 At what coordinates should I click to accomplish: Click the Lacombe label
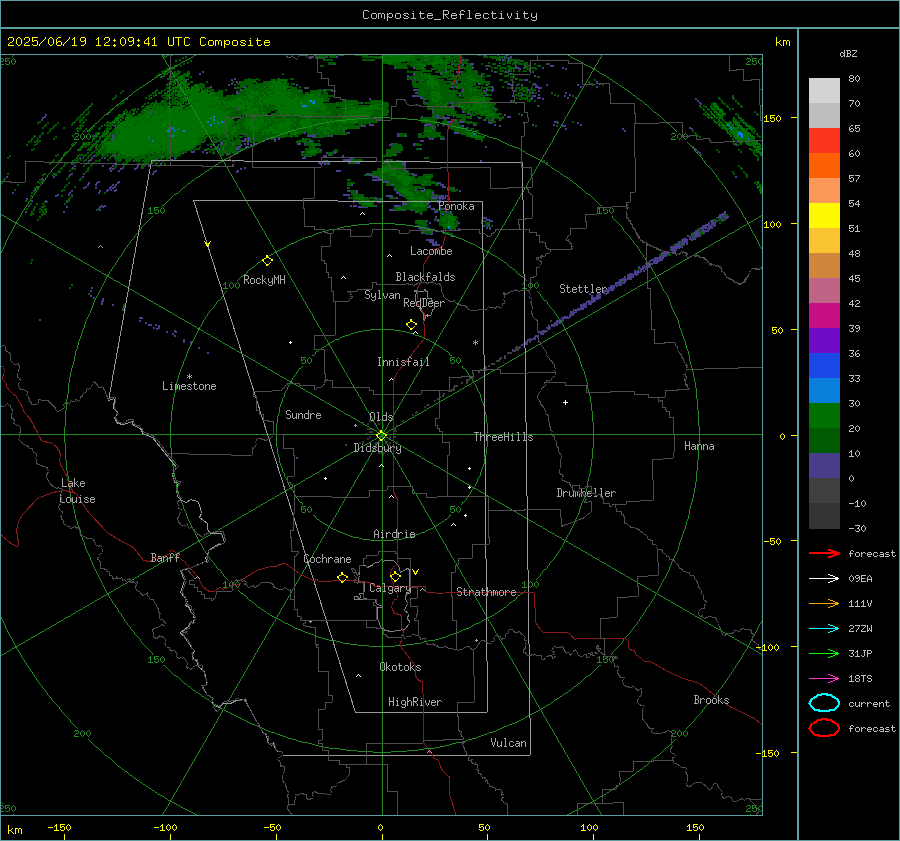pos(431,251)
